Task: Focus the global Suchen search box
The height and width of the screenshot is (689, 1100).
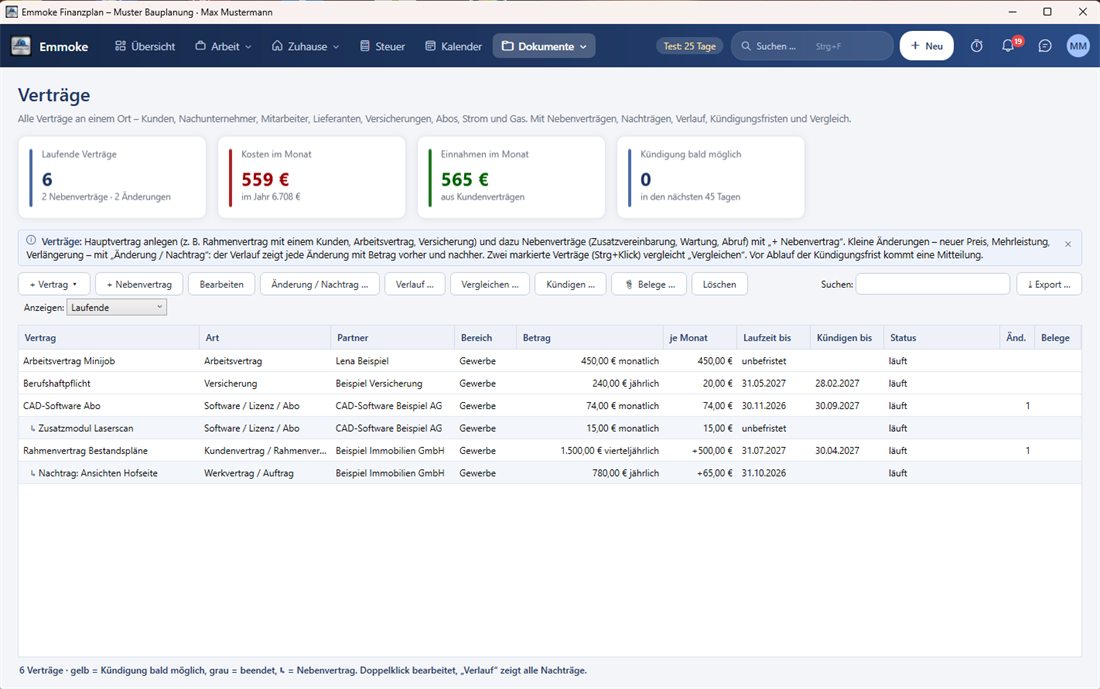Action: point(812,46)
